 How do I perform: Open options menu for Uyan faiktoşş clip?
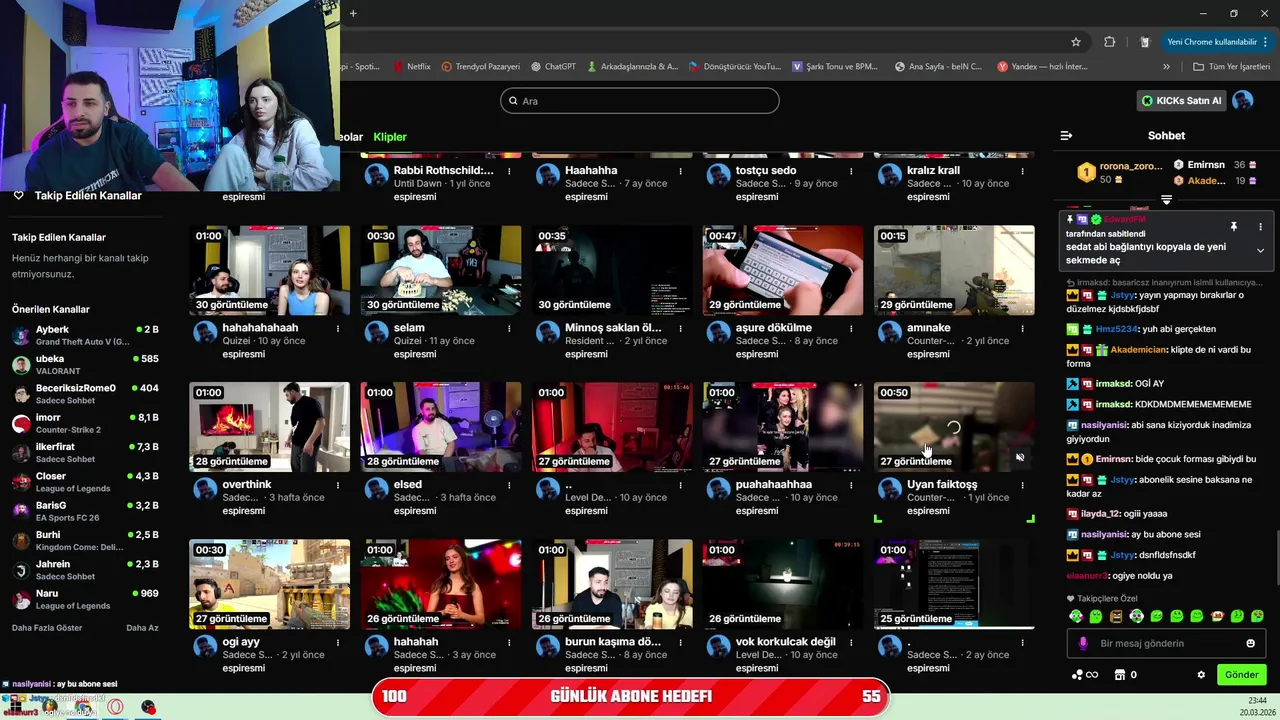pos(1022,485)
